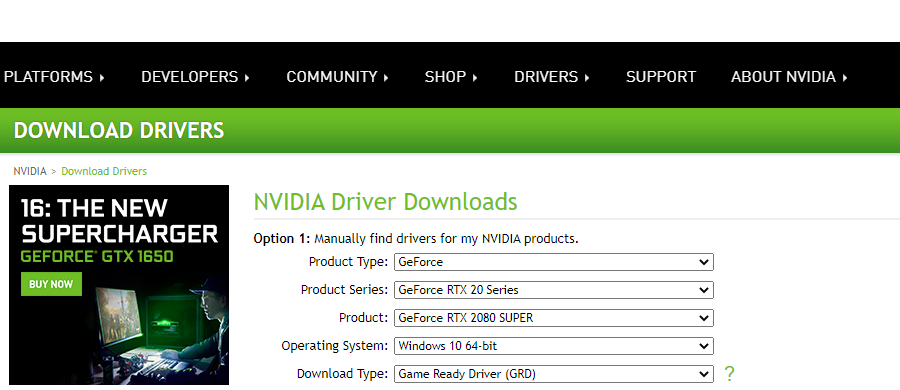The image size is (900, 390).
Task: Click the GeForce GTX 1650 ad image
Action: pyautogui.click(x=119, y=285)
